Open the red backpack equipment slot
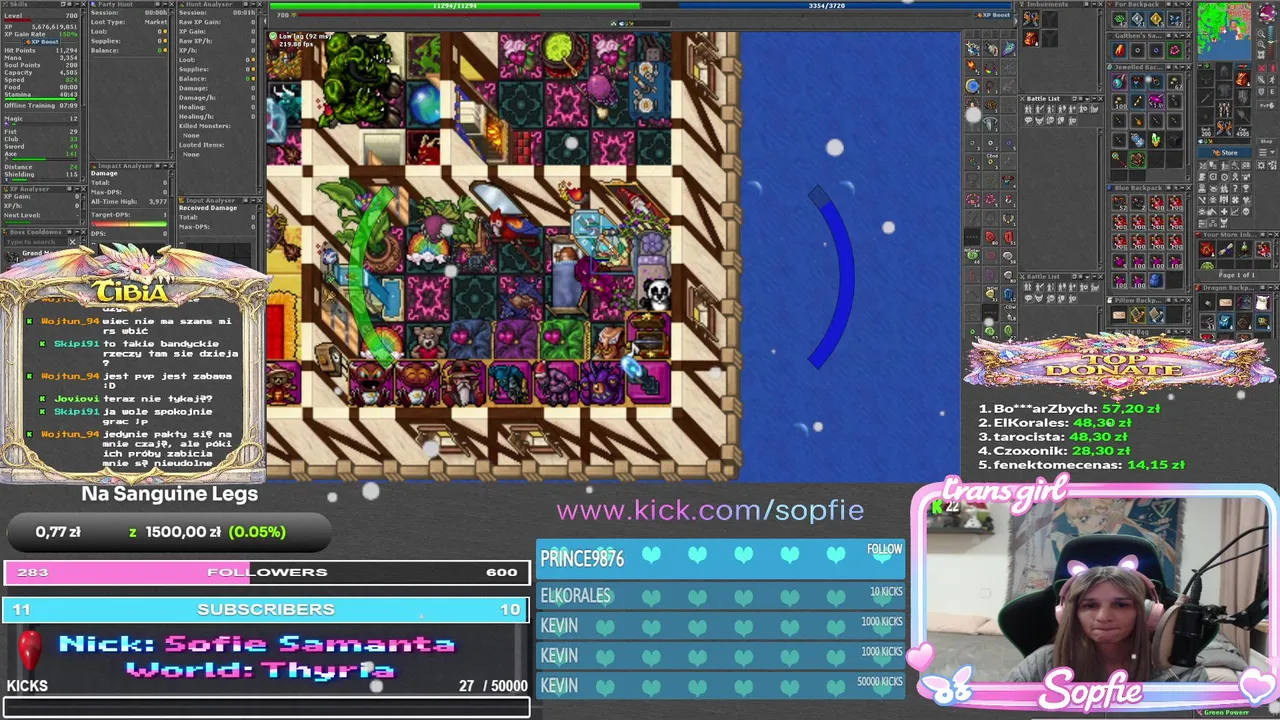This screenshot has width=1280, height=720. tap(1242, 79)
